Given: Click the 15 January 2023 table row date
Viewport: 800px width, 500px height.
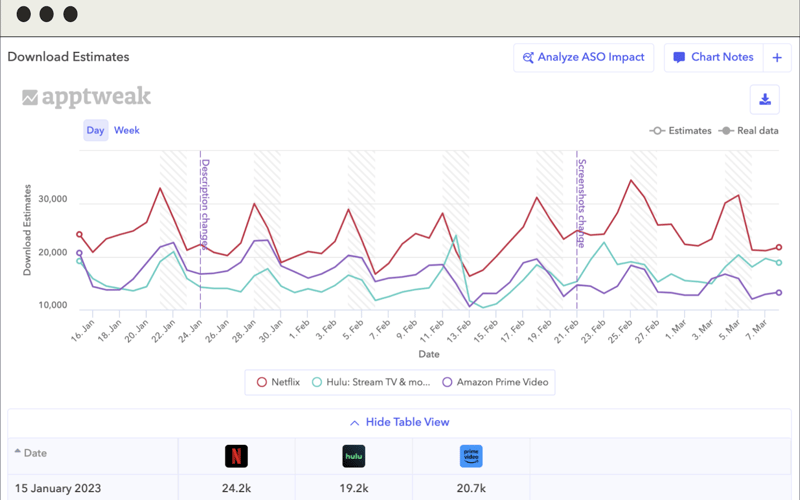Looking at the screenshot, I should [58, 488].
